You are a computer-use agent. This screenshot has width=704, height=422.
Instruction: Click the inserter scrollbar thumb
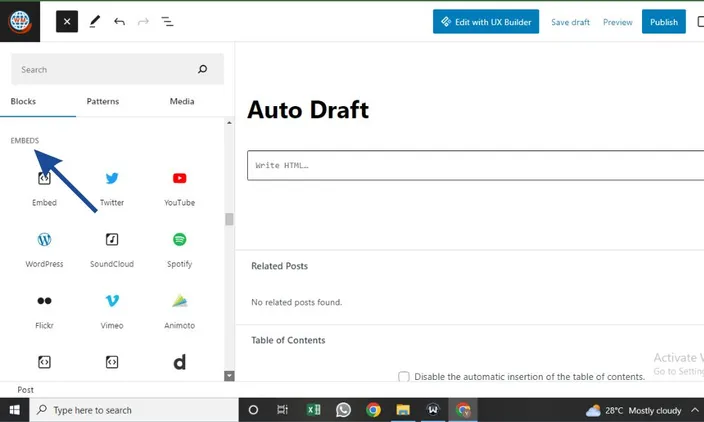(x=229, y=219)
